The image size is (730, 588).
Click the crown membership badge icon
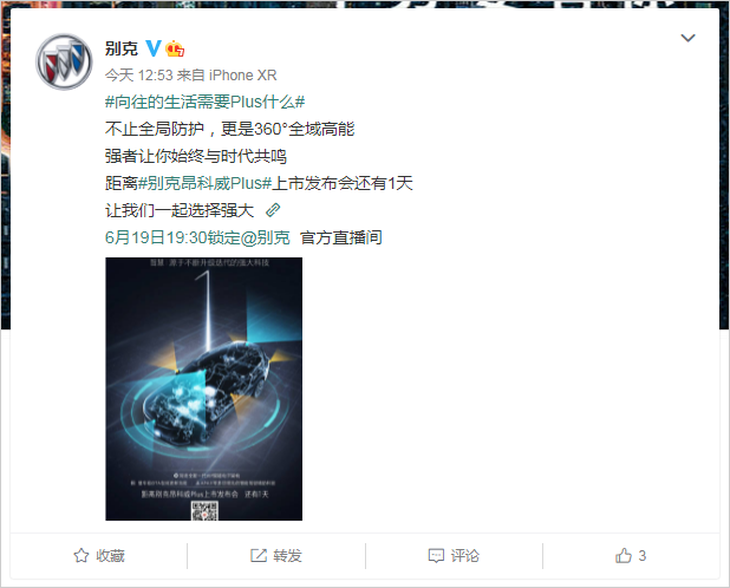coord(175,48)
